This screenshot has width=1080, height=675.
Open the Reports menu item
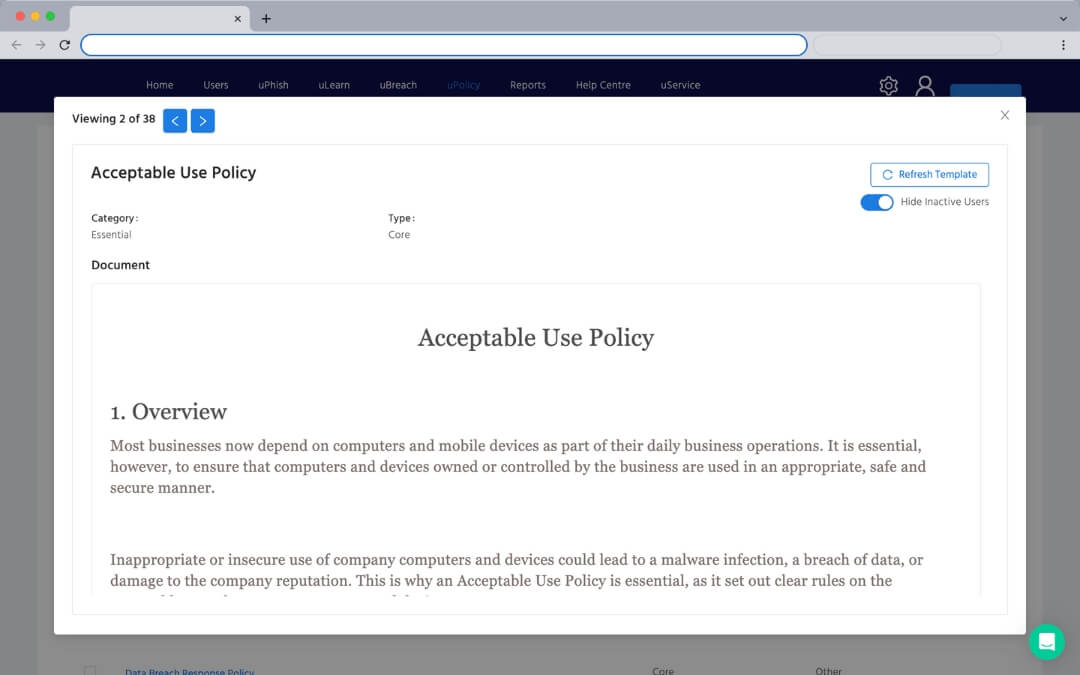(x=527, y=85)
